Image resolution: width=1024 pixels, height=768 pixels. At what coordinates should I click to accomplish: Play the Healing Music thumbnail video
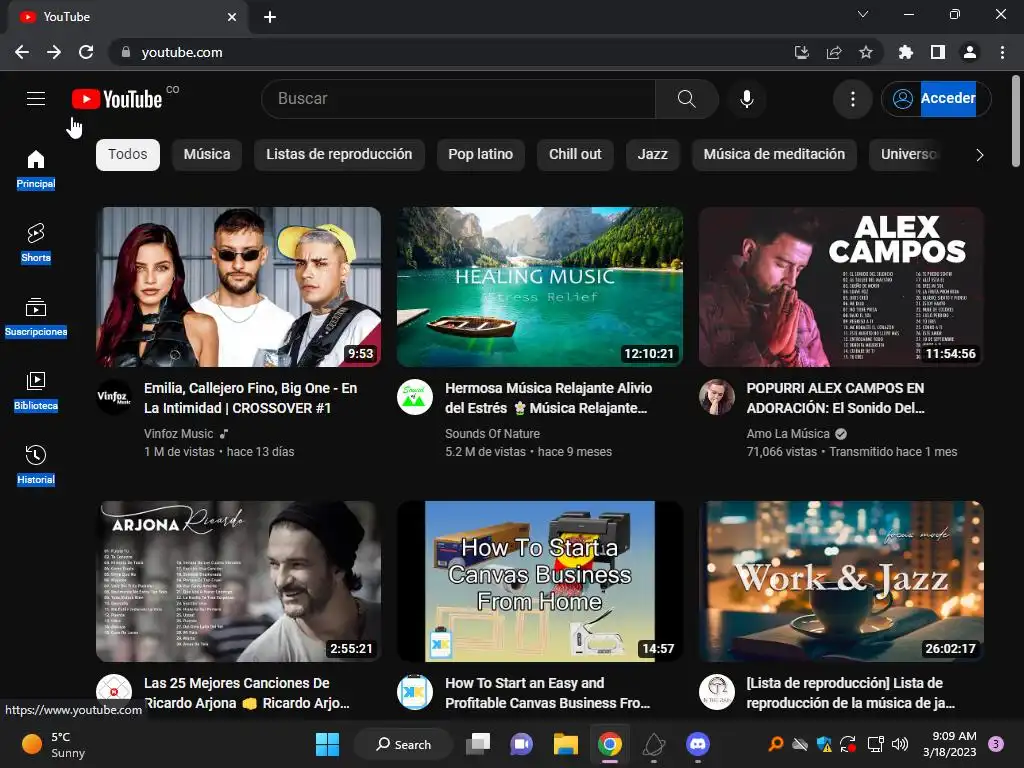coord(540,287)
